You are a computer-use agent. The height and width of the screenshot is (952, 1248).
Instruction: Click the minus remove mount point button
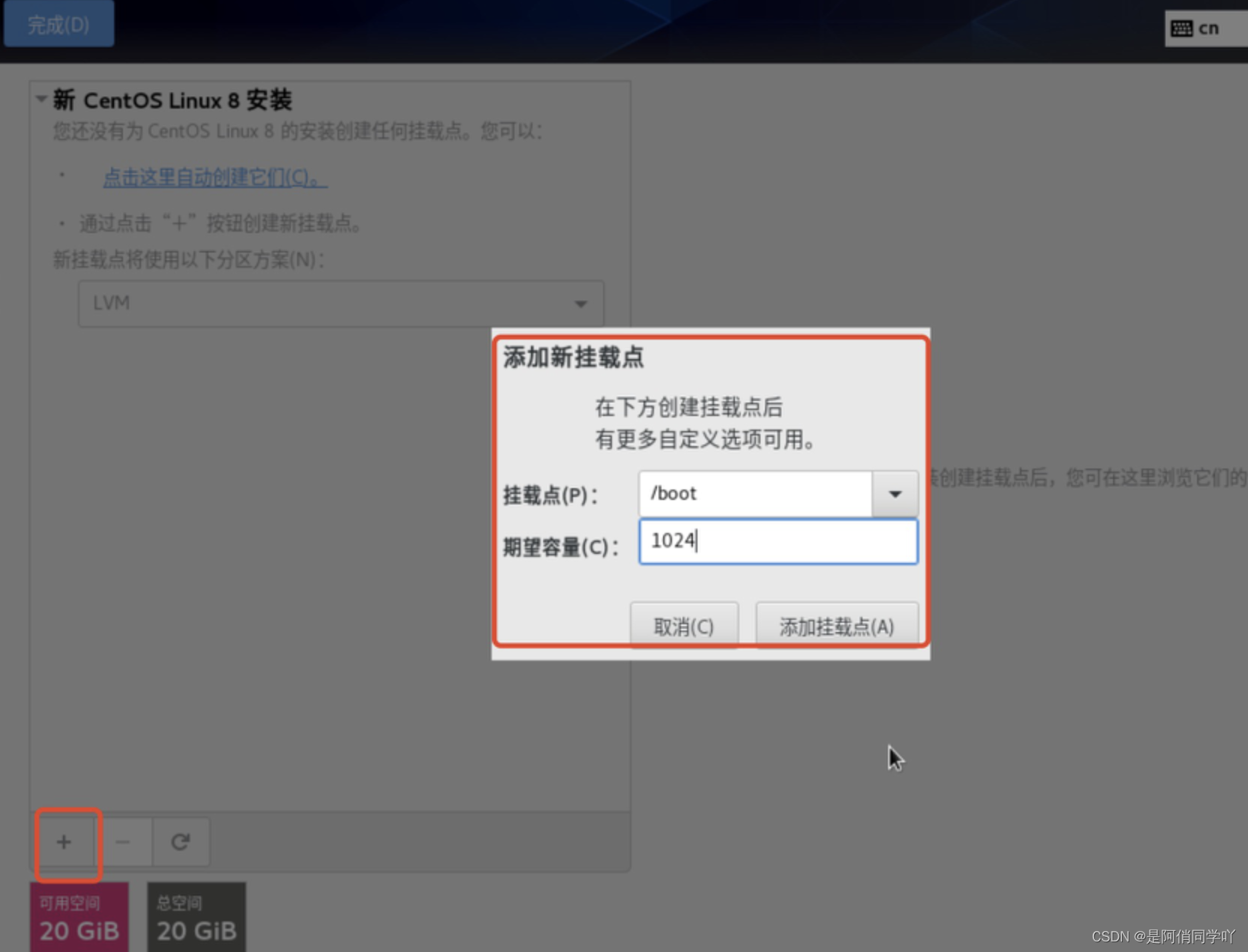coord(123,842)
